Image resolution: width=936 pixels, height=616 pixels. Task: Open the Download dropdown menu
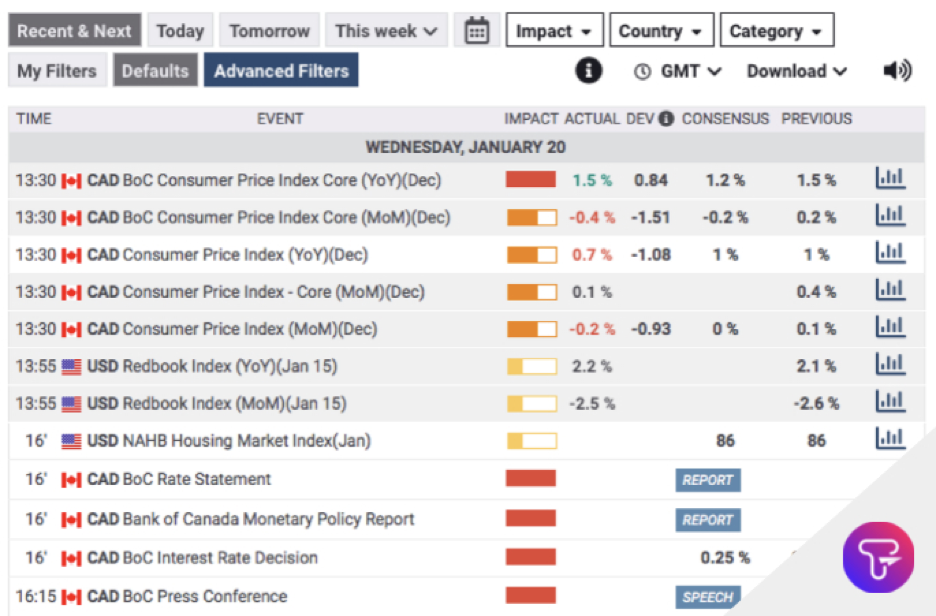[797, 72]
